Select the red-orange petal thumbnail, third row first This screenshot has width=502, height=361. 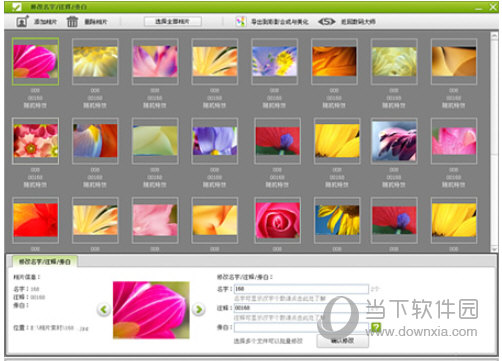(x=35, y=220)
